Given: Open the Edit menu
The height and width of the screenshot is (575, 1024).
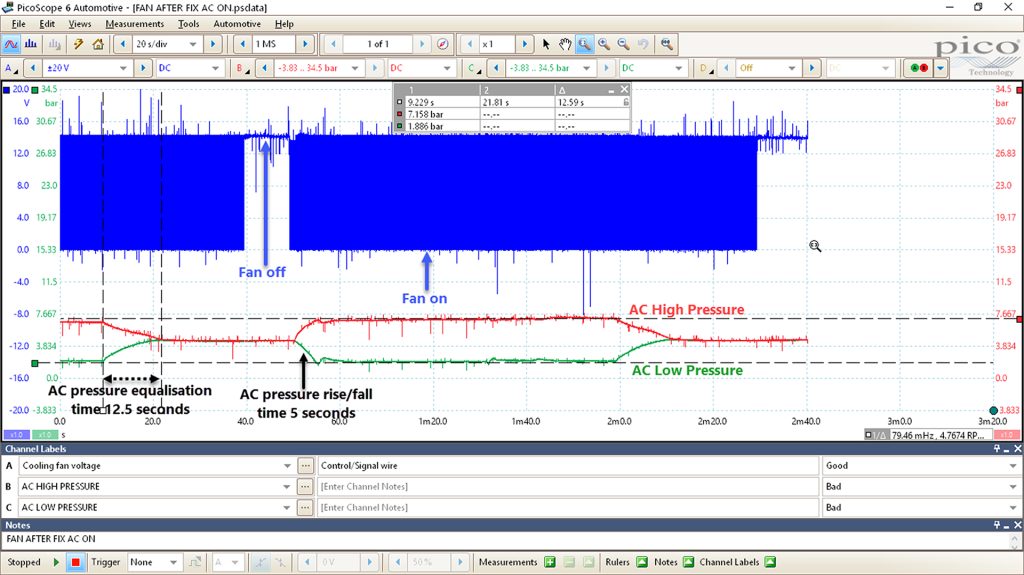Looking at the screenshot, I should pyautogui.click(x=47, y=24).
